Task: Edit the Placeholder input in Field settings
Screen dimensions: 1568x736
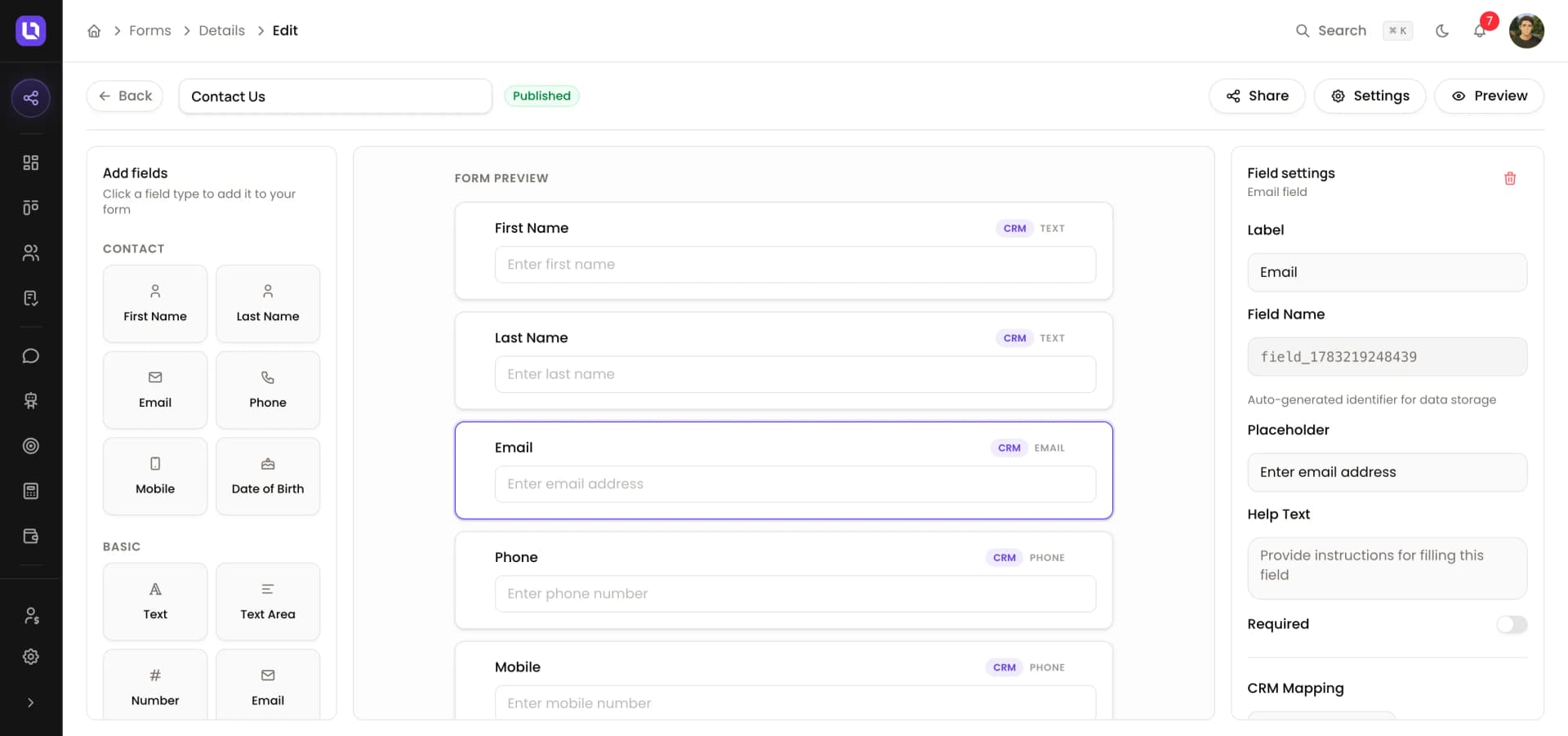Action: 1388,472
